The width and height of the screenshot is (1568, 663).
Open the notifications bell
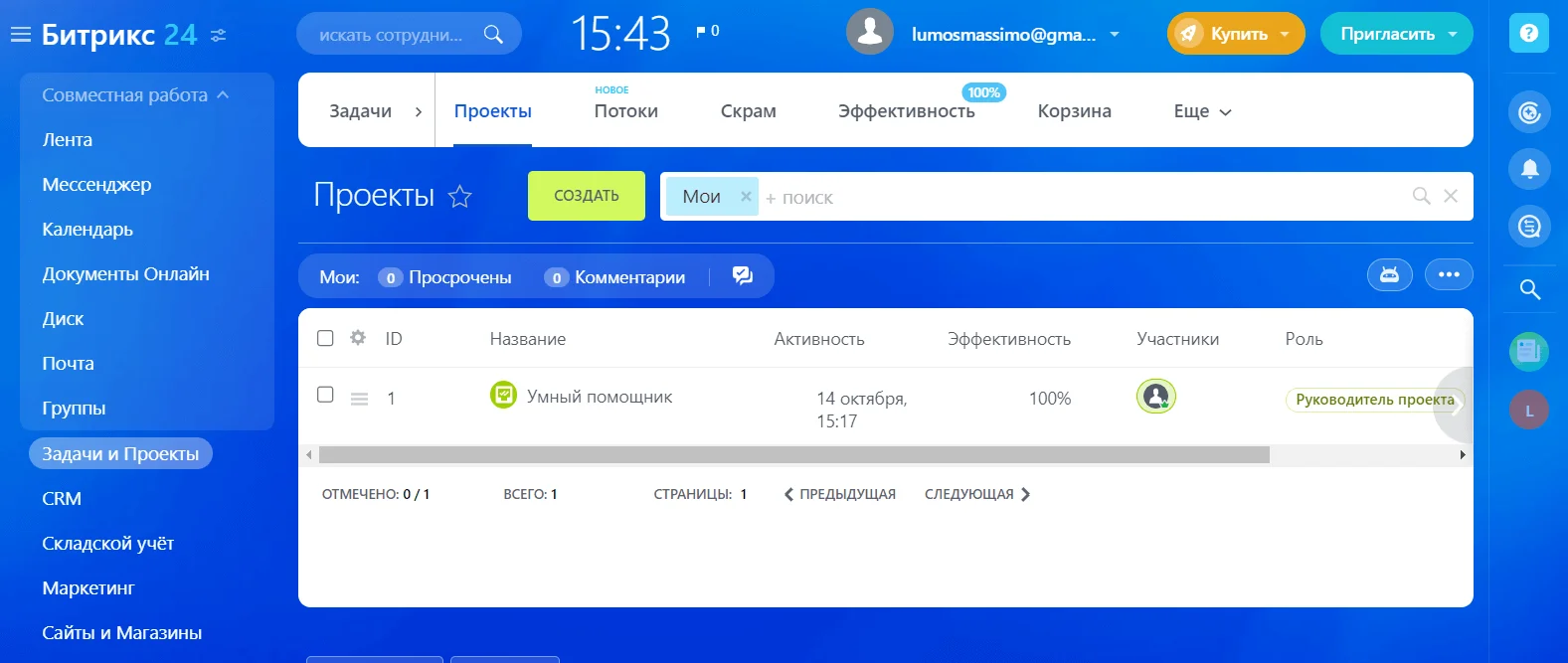coord(1529,168)
